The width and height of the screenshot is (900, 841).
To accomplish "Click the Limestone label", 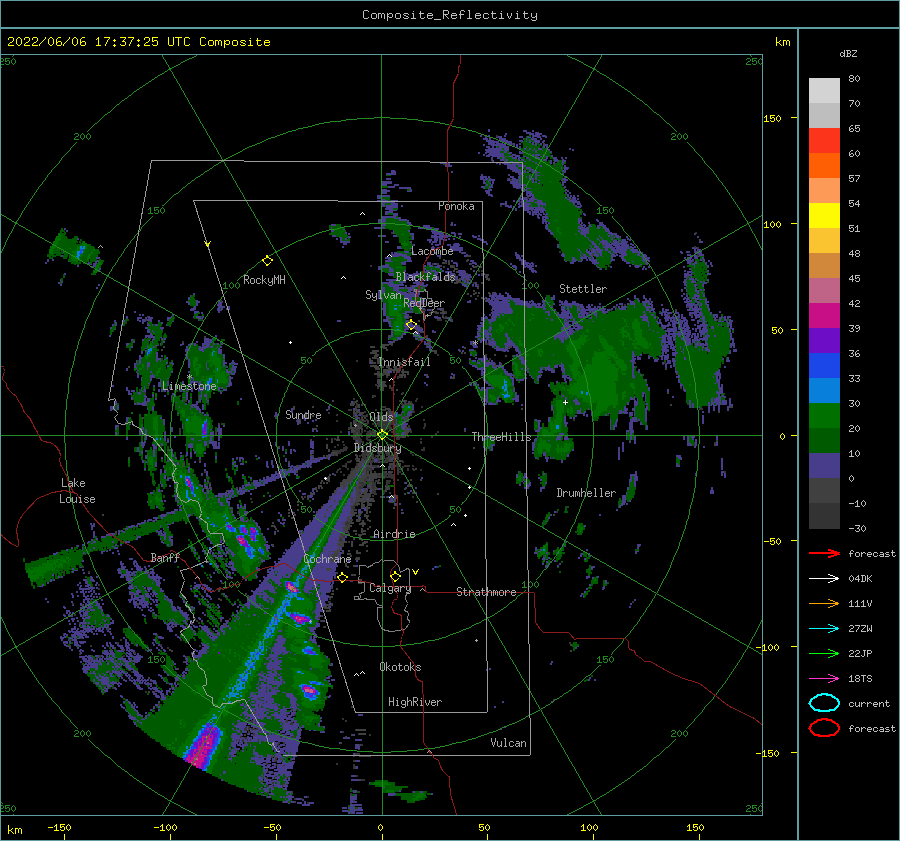I will click(189, 386).
